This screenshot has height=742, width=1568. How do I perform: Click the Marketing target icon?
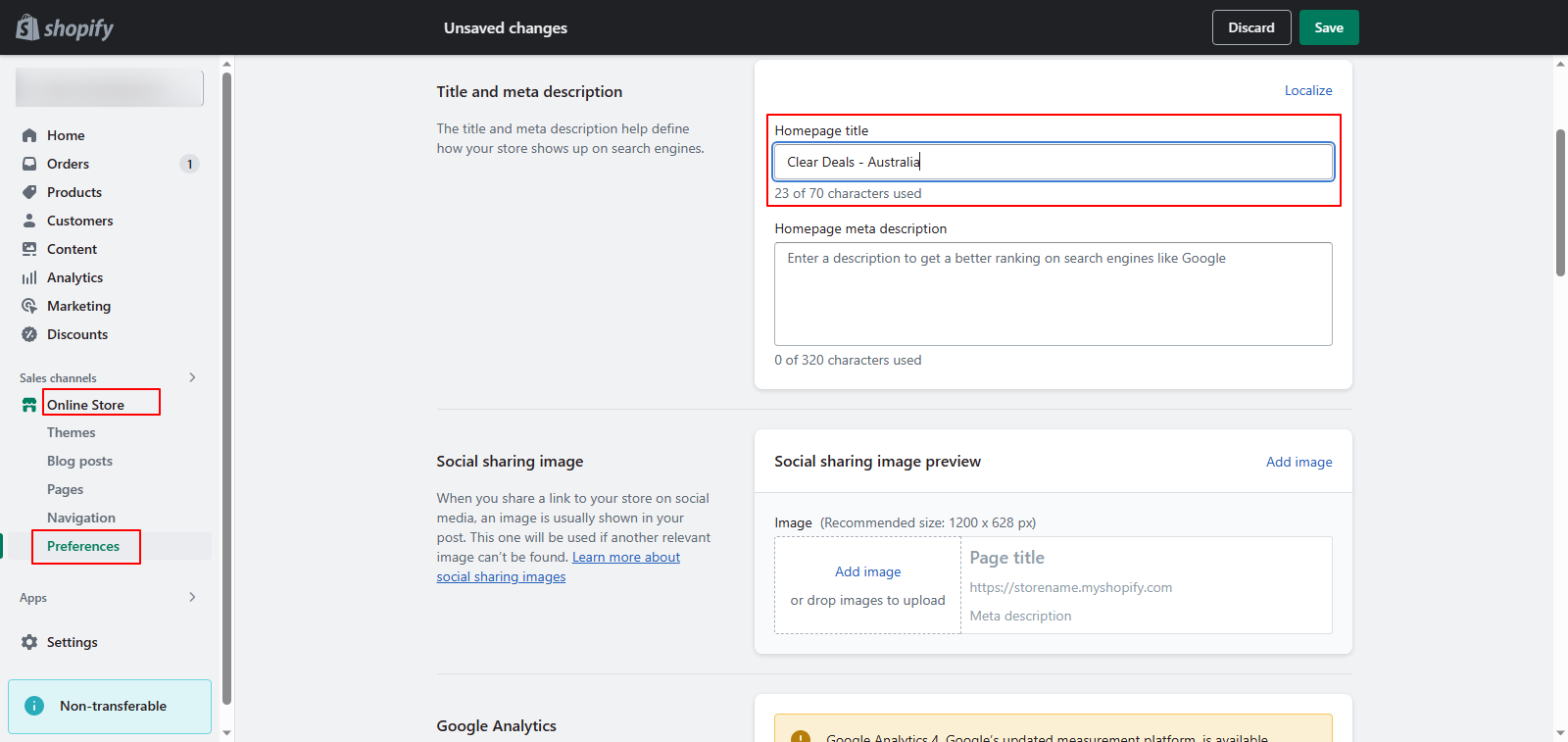click(x=29, y=306)
